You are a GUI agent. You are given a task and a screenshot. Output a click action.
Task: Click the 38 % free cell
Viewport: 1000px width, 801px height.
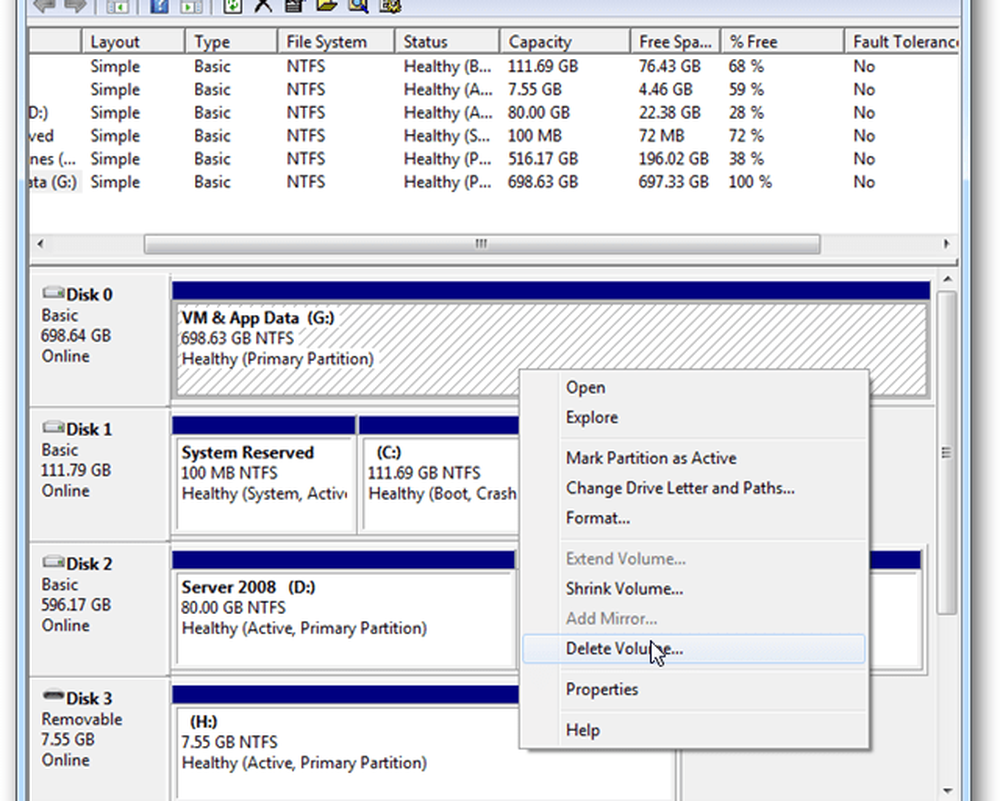coord(746,159)
